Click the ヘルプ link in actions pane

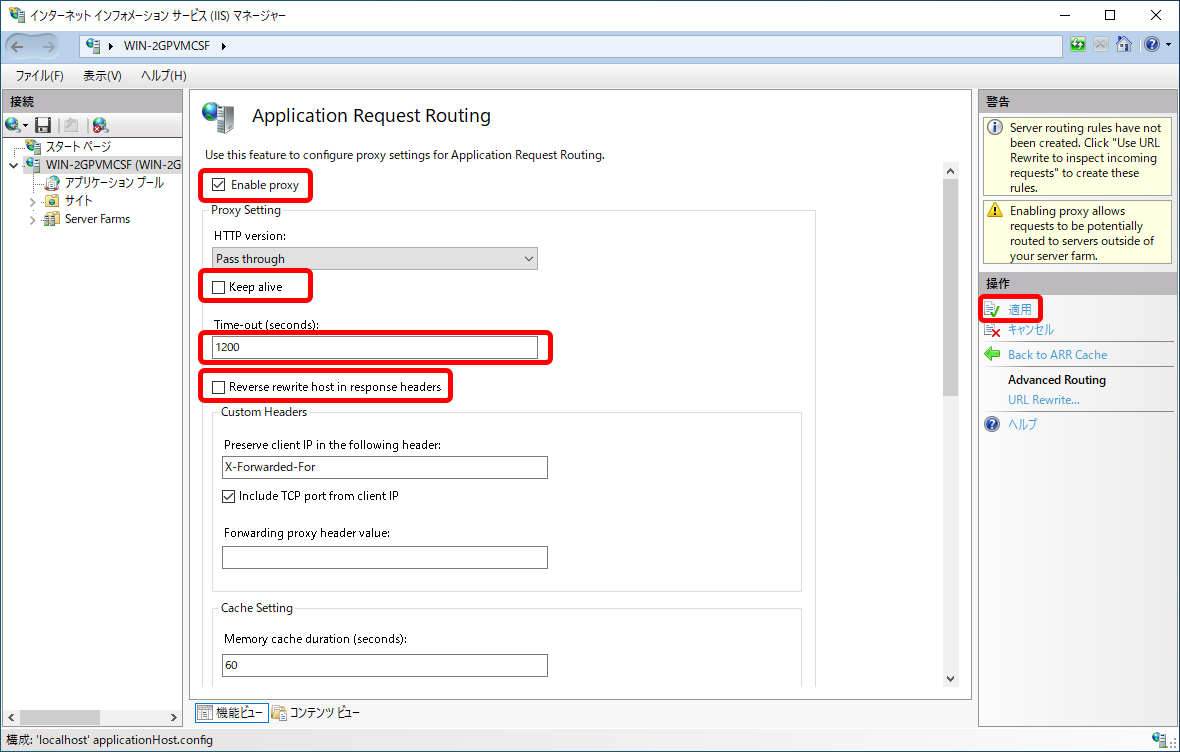[x=1022, y=424]
